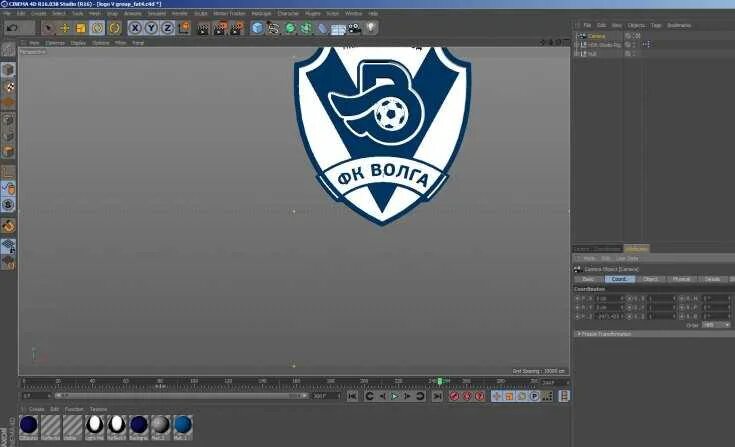Open the deformer objects icon
Viewport: 735px width, 447px height.
point(322,28)
